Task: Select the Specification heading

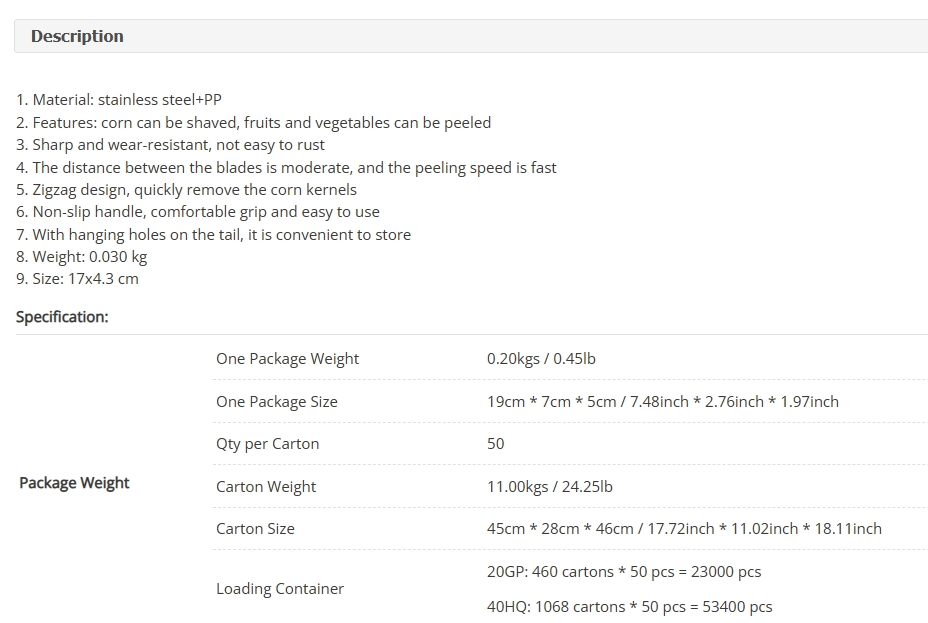Action: coord(62,317)
